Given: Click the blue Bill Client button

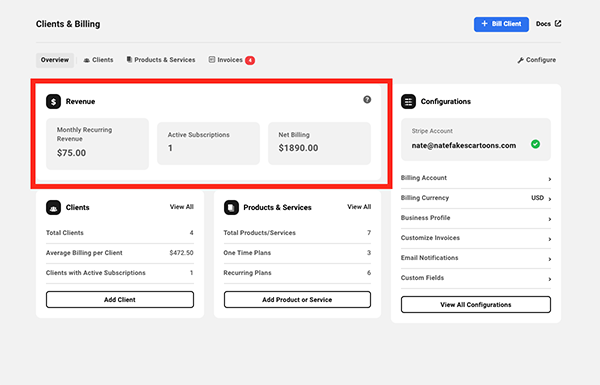Looking at the screenshot, I should (501, 24).
